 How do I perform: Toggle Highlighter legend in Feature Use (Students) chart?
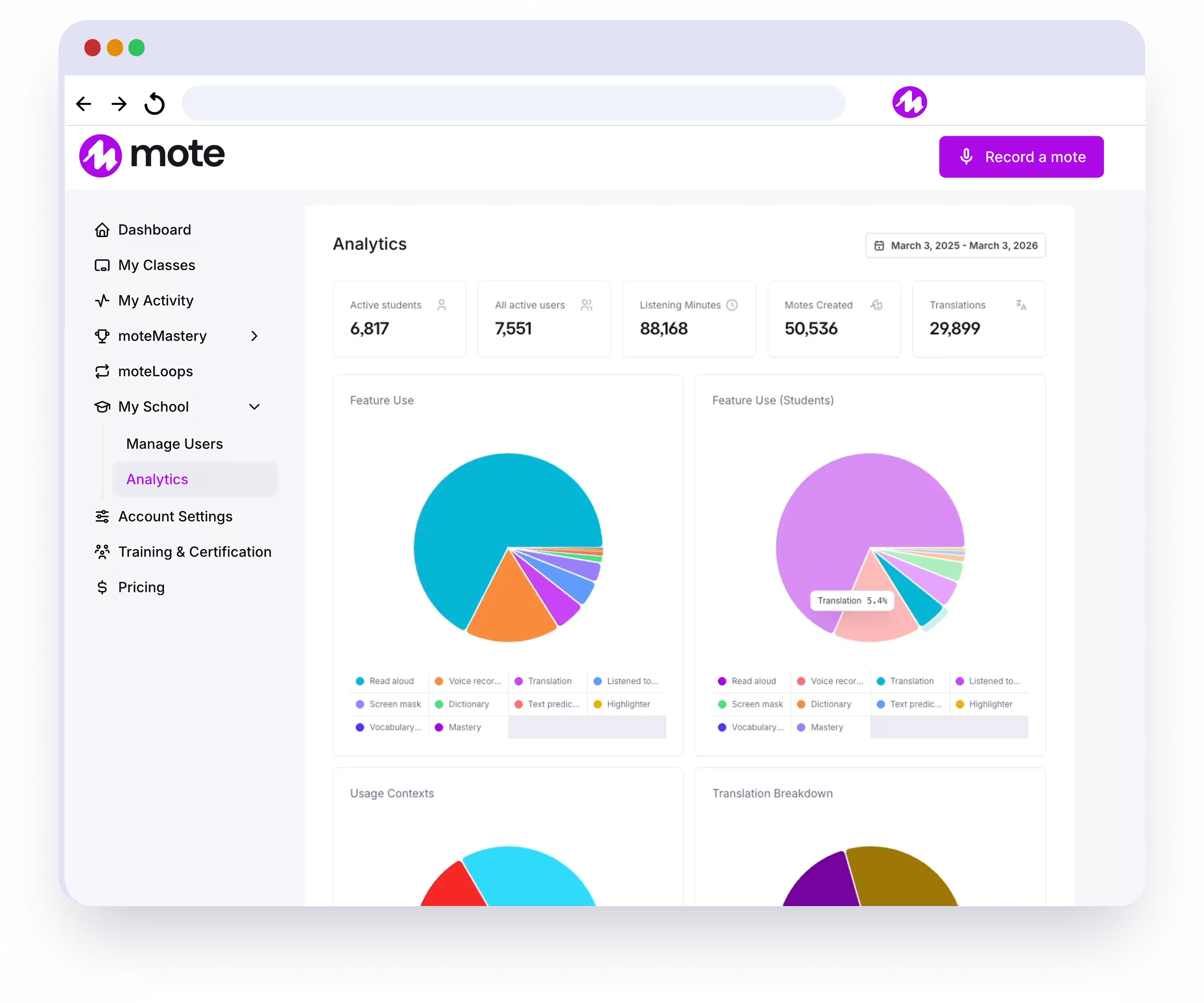point(989,704)
